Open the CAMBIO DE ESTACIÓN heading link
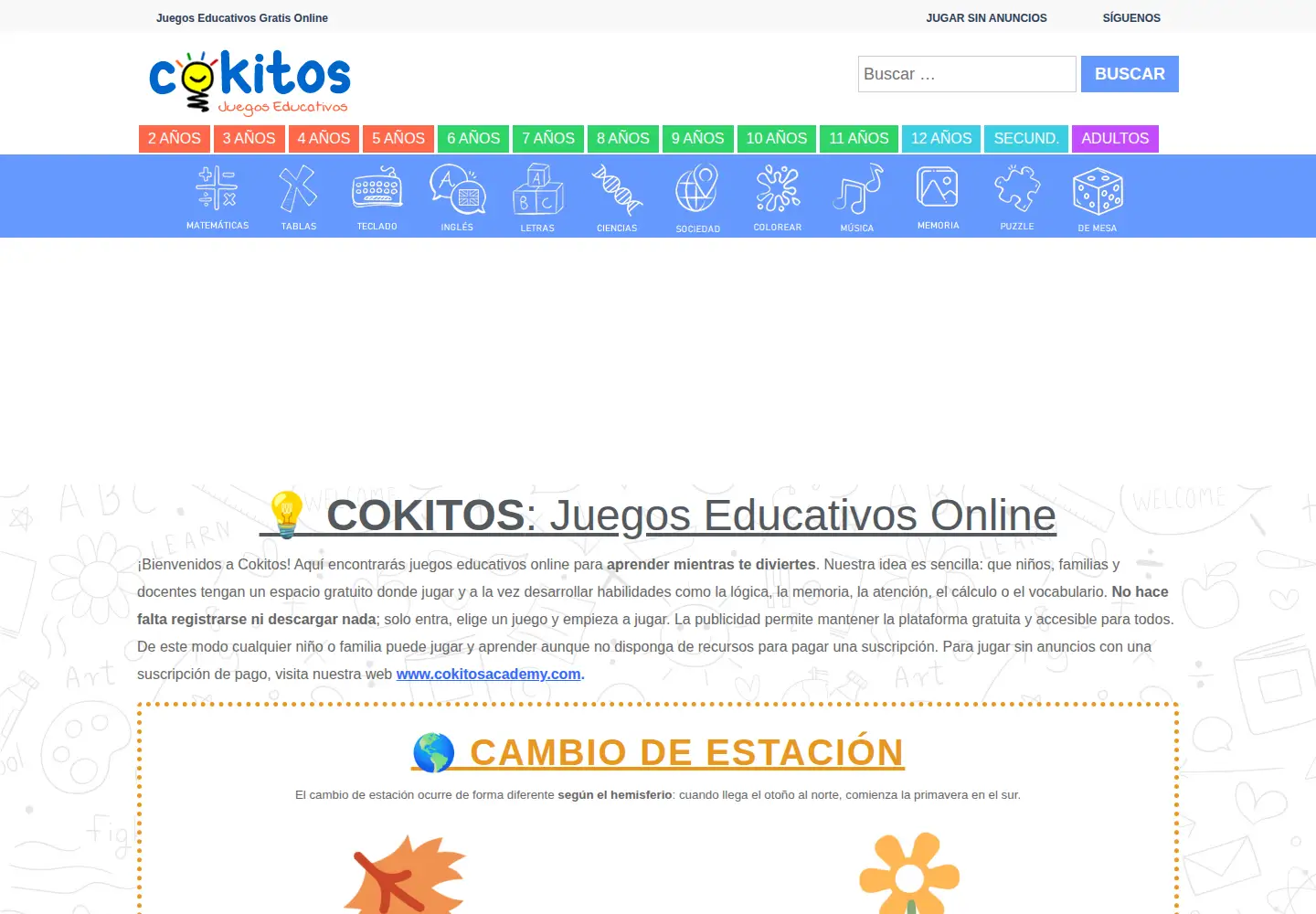 [658, 753]
